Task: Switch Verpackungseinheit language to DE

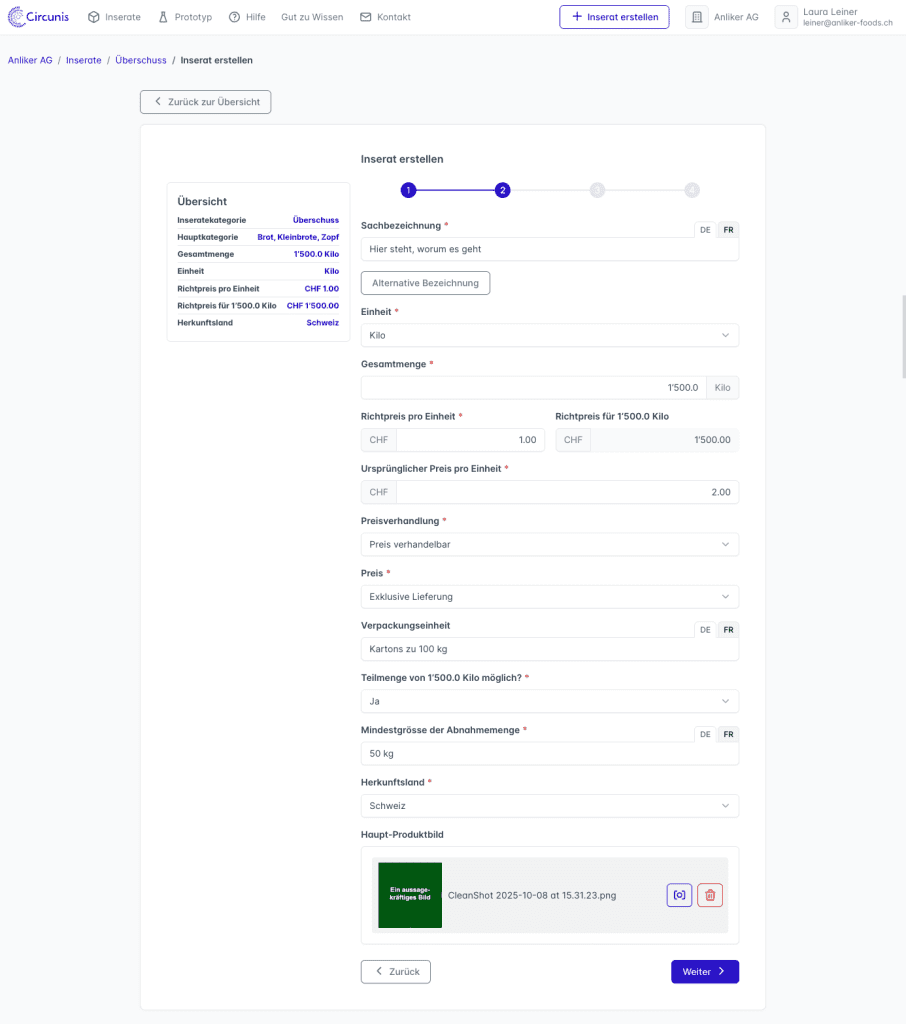Action: [705, 630]
